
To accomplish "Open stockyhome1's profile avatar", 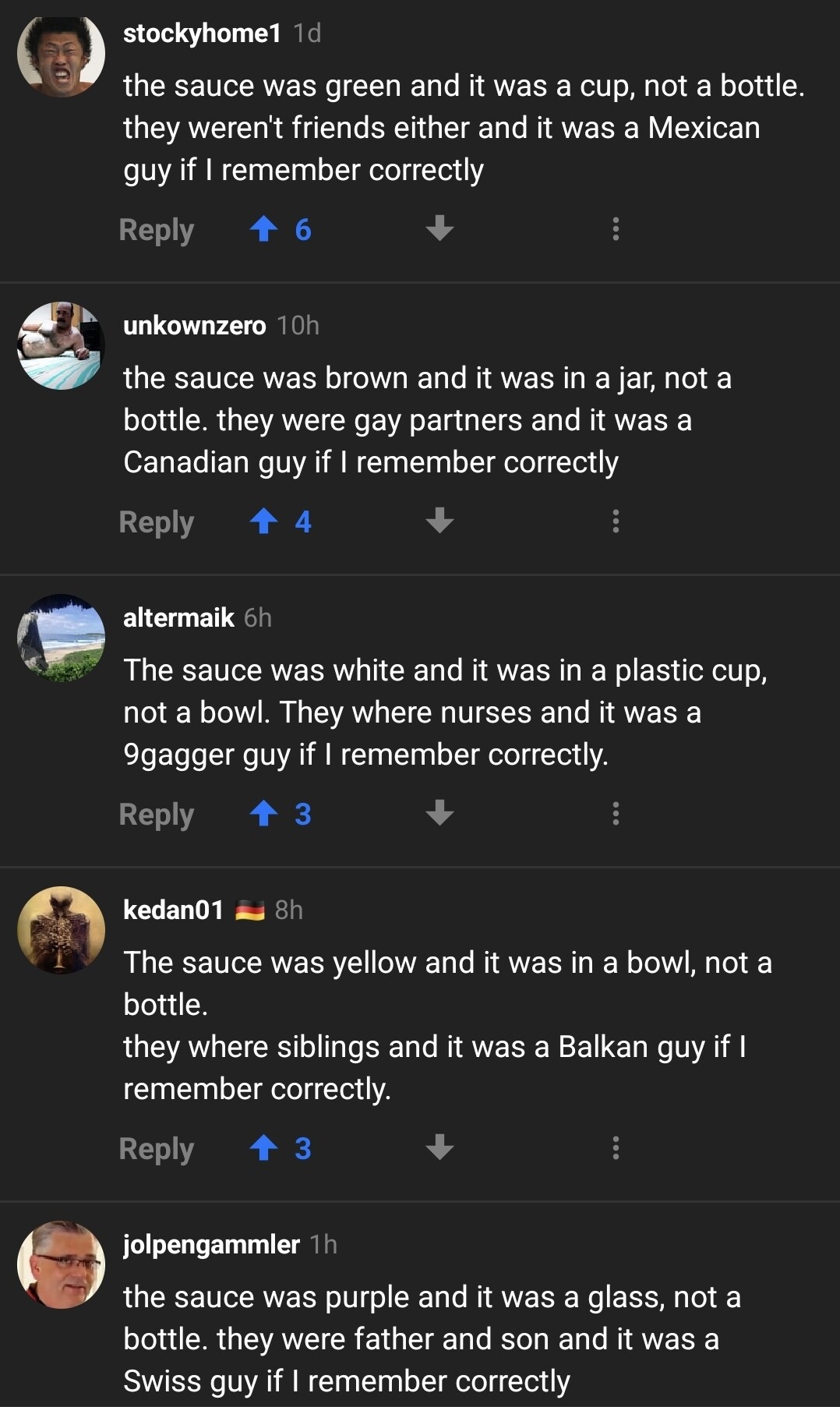I will (61, 53).
